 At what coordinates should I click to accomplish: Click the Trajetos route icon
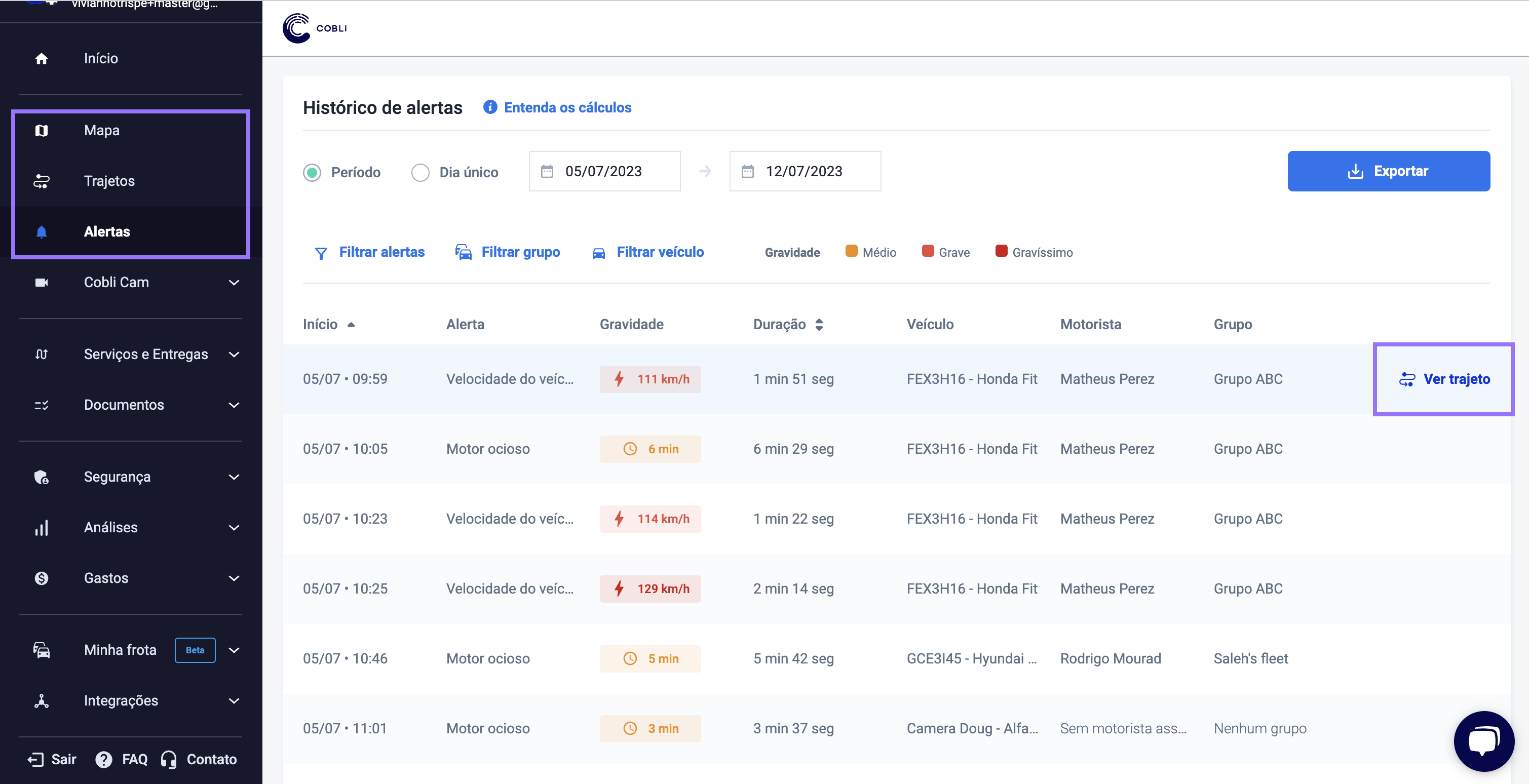[41, 181]
